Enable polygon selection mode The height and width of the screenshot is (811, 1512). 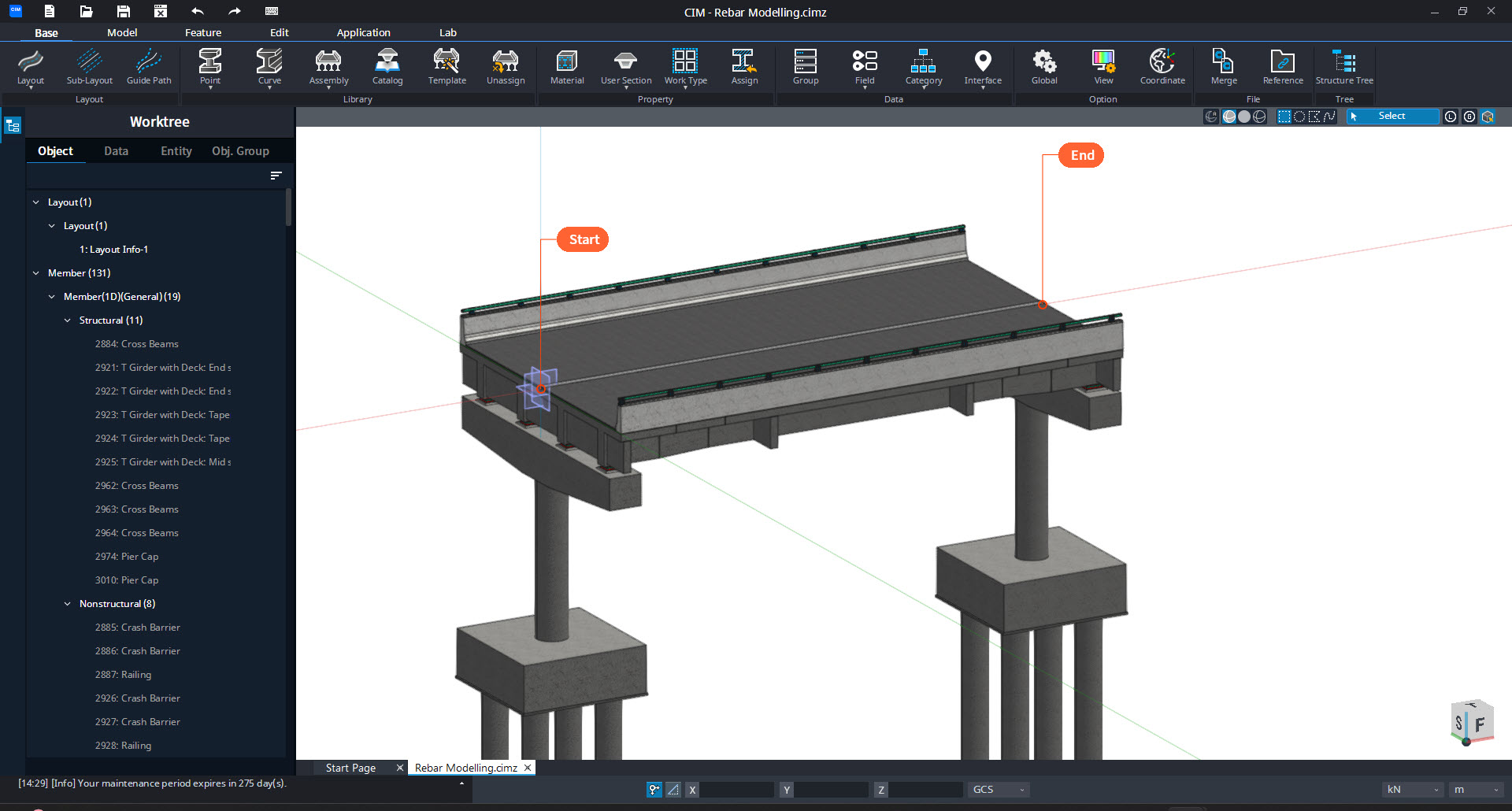pyautogui.click(x=1314, y=117)
